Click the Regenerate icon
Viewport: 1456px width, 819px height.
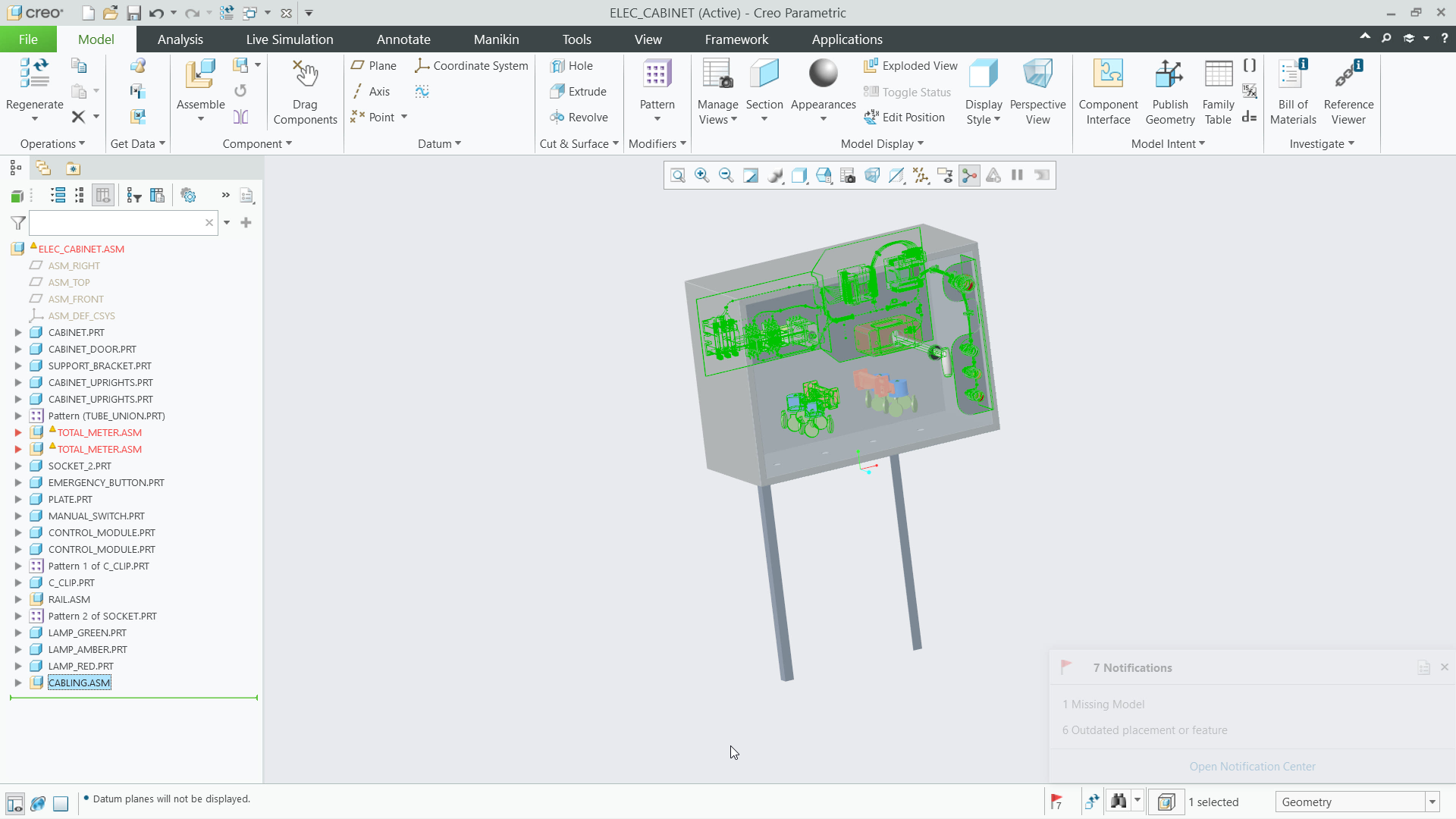(x=34, y=74)
